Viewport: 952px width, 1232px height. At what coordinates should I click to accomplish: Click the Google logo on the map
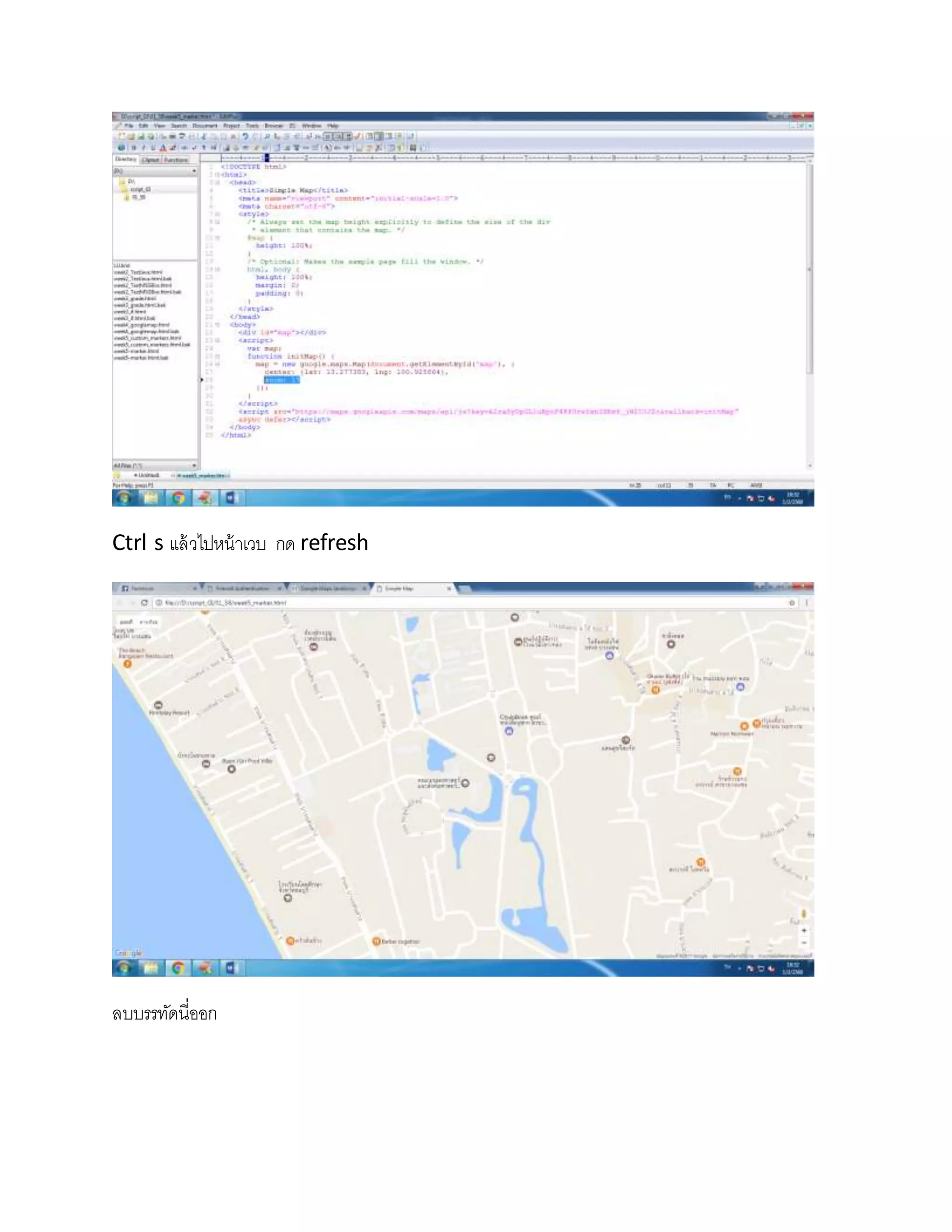coord(129,953)
